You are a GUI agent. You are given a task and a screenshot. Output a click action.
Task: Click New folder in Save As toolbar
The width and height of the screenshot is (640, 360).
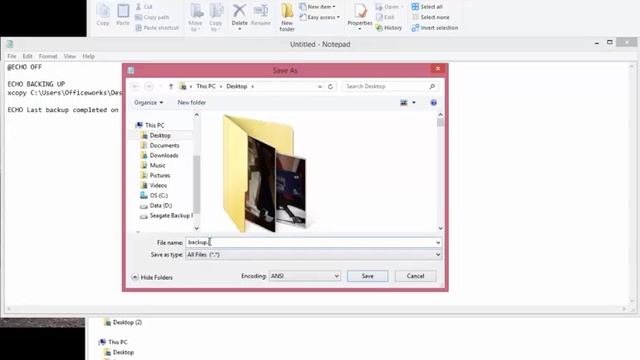point(191,102)
